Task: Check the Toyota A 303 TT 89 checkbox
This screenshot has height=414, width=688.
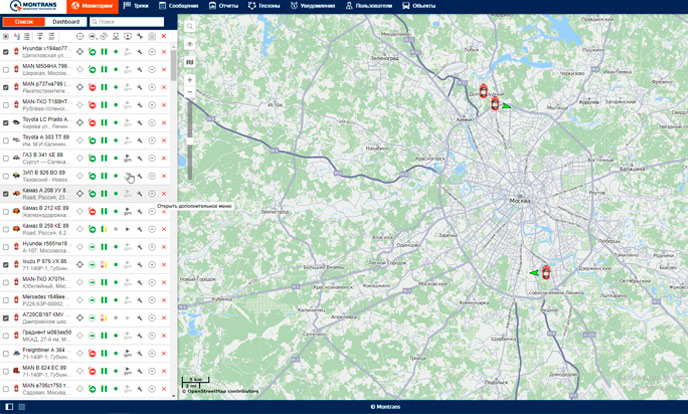Action: click(6, 140)
